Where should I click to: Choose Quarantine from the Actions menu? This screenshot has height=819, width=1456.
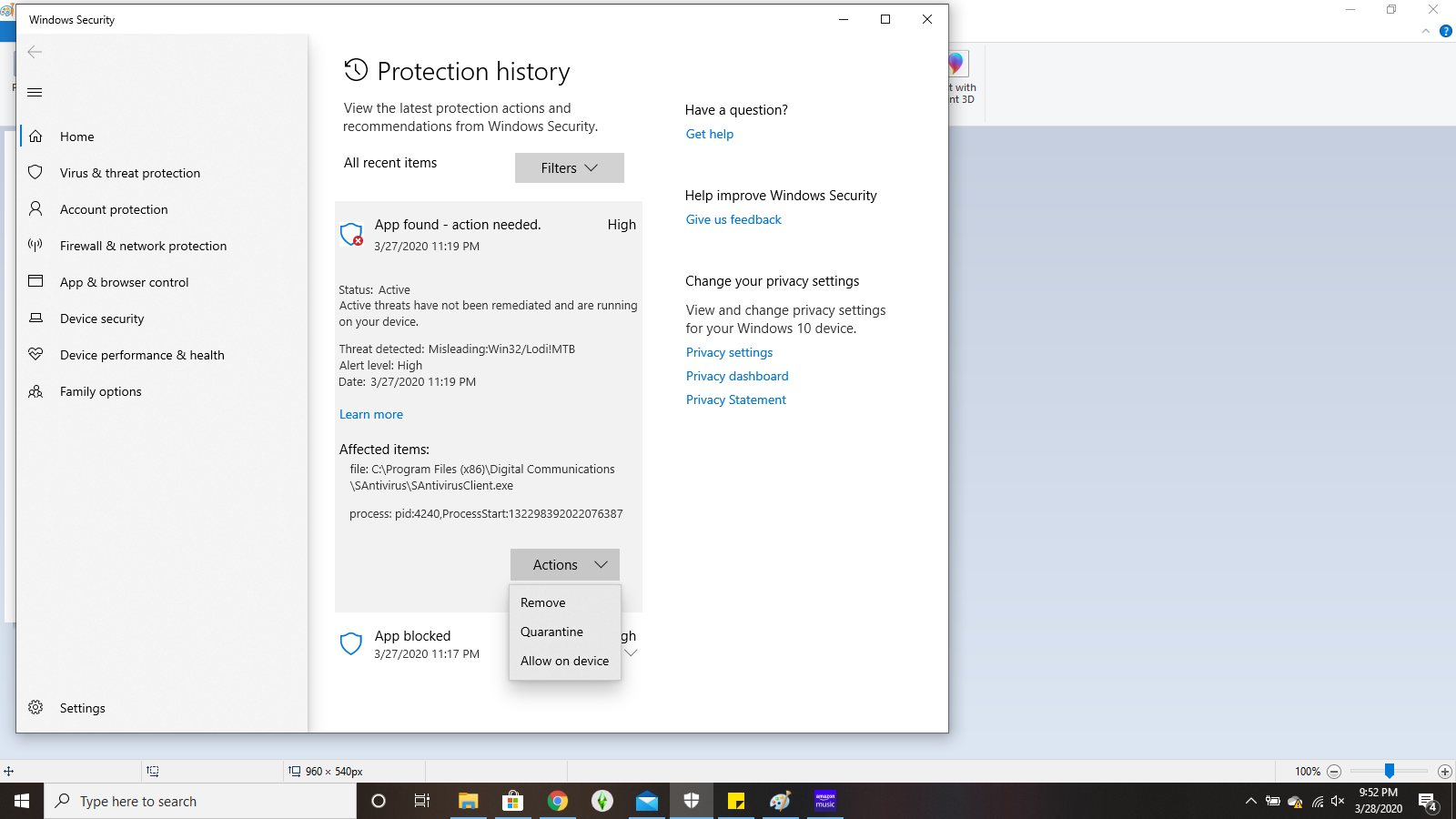(x=565, y=632)
